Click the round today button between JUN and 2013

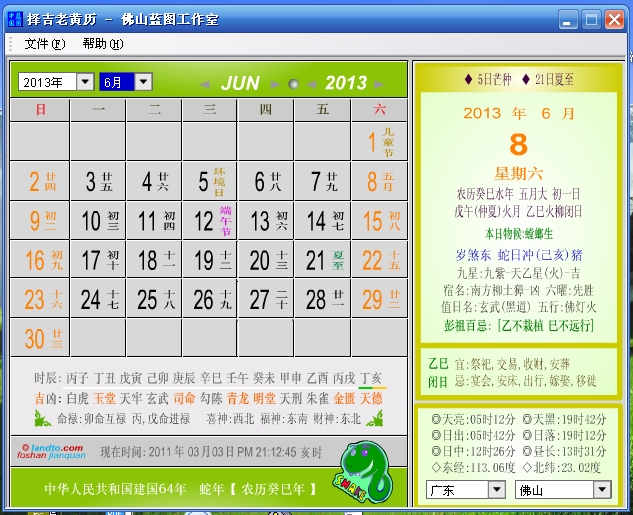point(293,84)
